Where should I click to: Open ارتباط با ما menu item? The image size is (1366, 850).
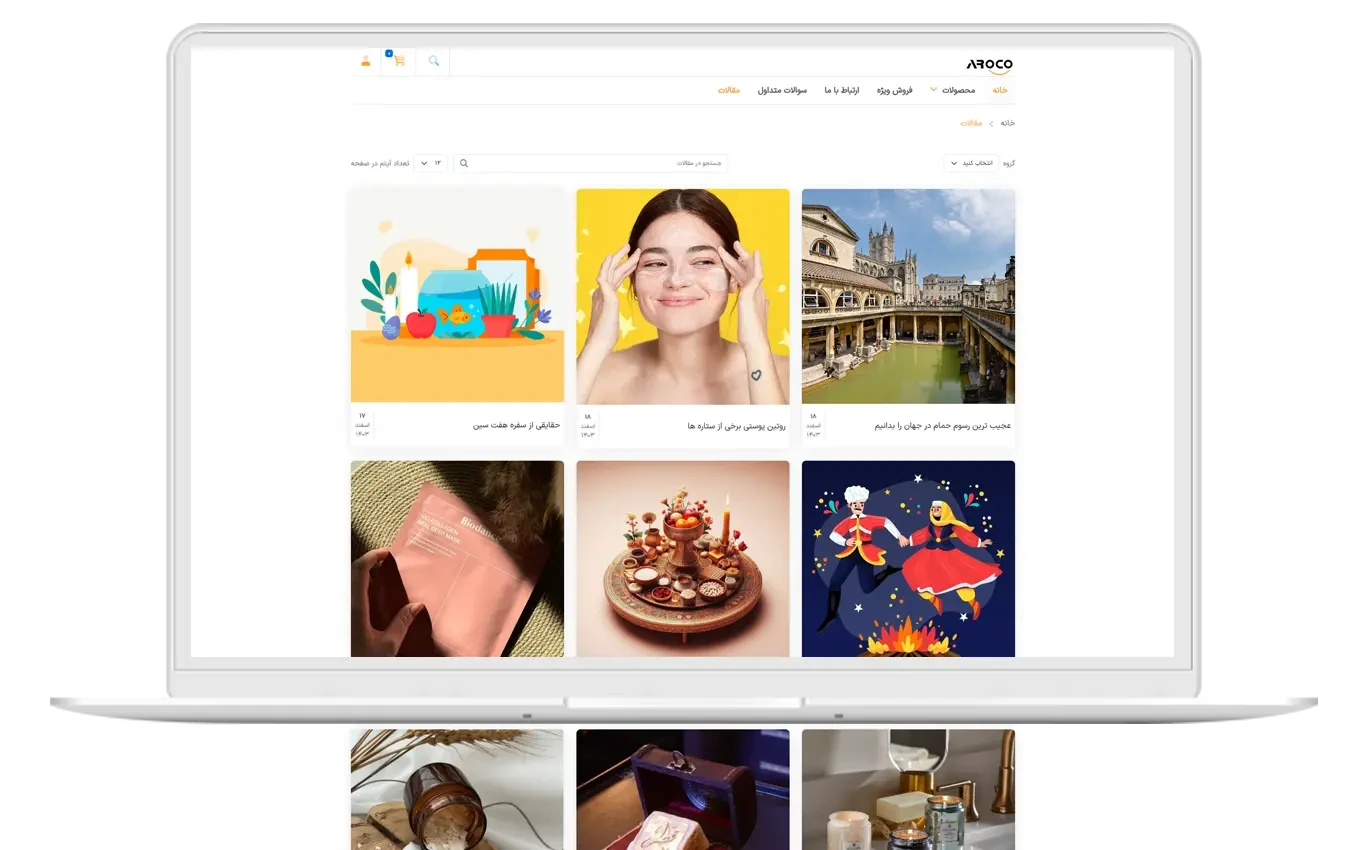coord(841,90)
